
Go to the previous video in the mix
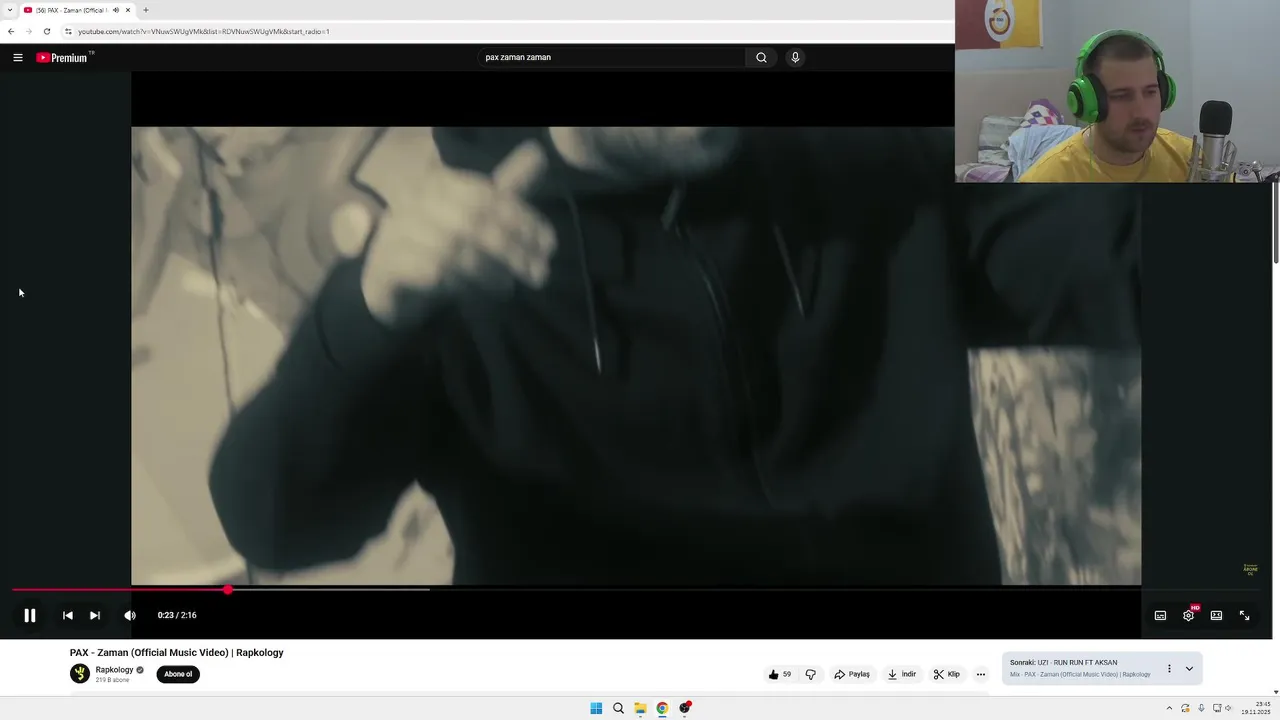coord(67,615)
